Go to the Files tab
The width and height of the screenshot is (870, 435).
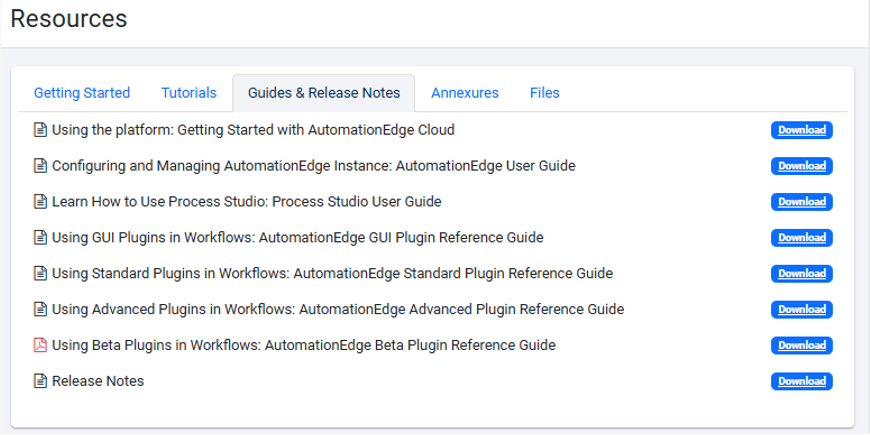(544, 93)
